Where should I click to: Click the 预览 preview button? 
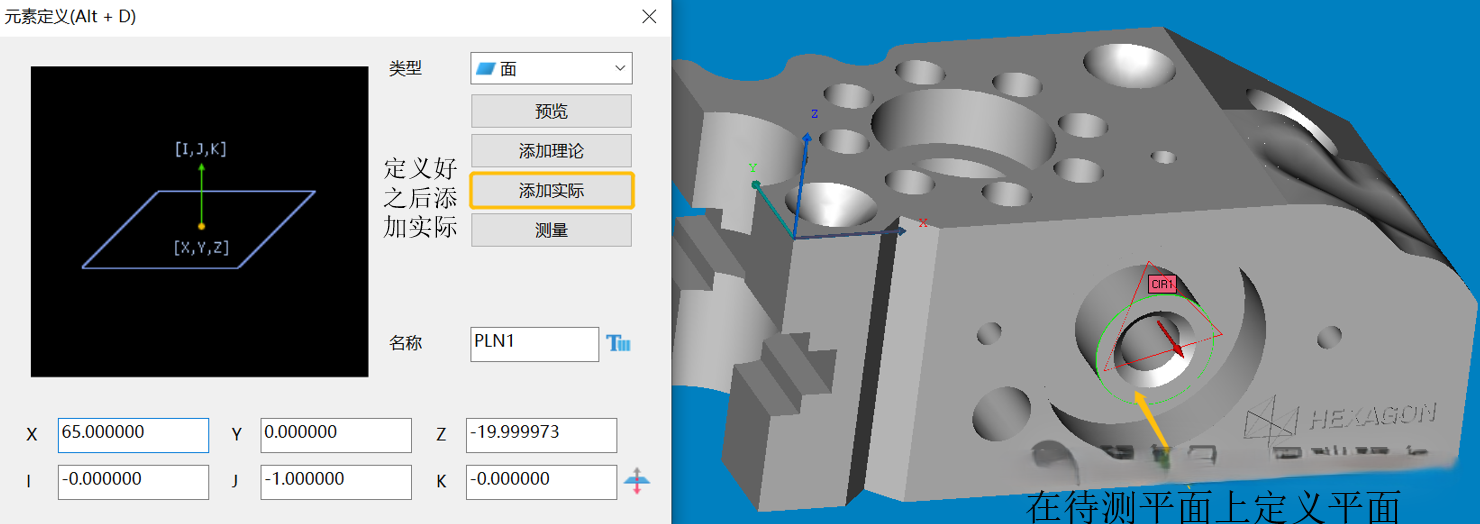551,111
